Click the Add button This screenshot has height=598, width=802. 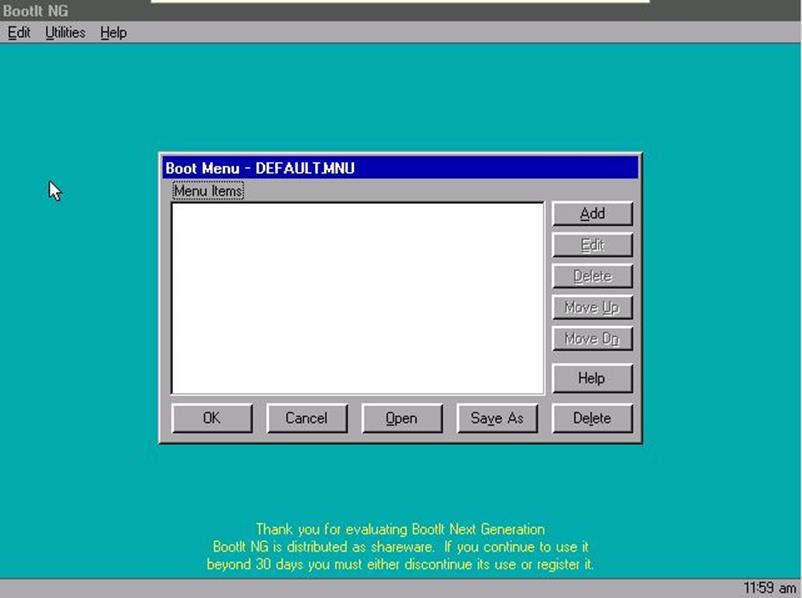(592, 214)
